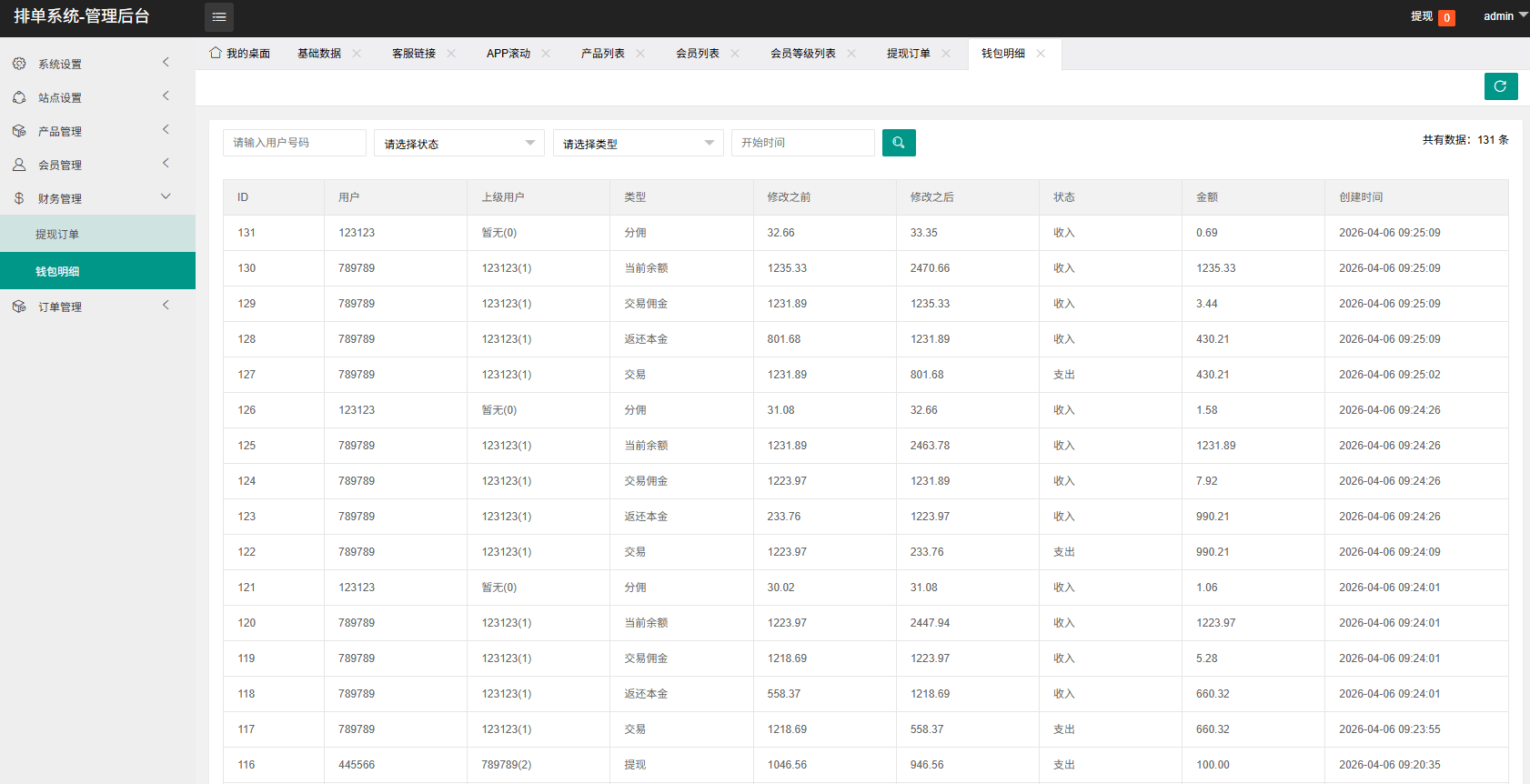Switch to the APP滚动 tab
1530x784 pixels.
pyautogui.click(x=508, y=54)
